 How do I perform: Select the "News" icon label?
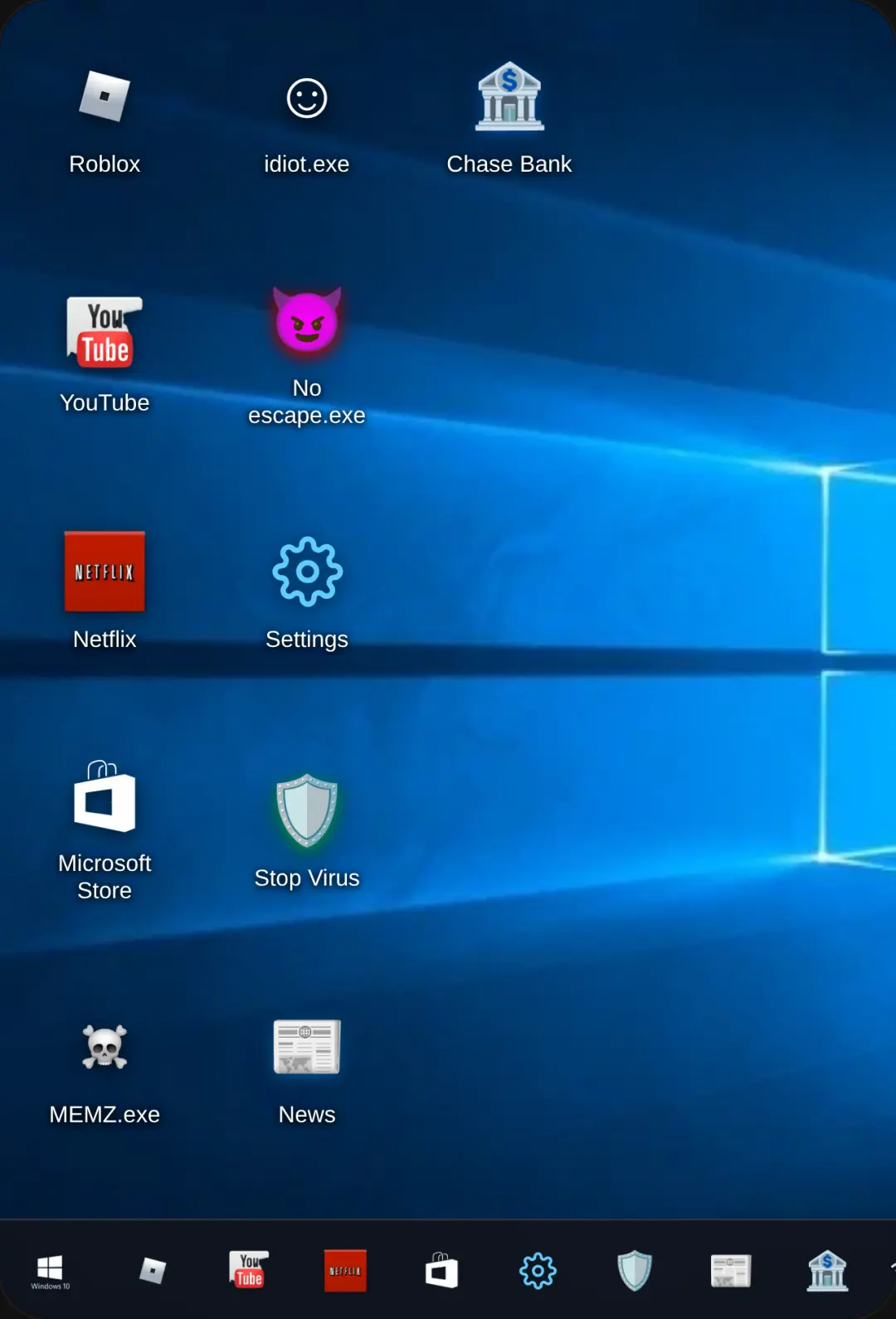307,1115
